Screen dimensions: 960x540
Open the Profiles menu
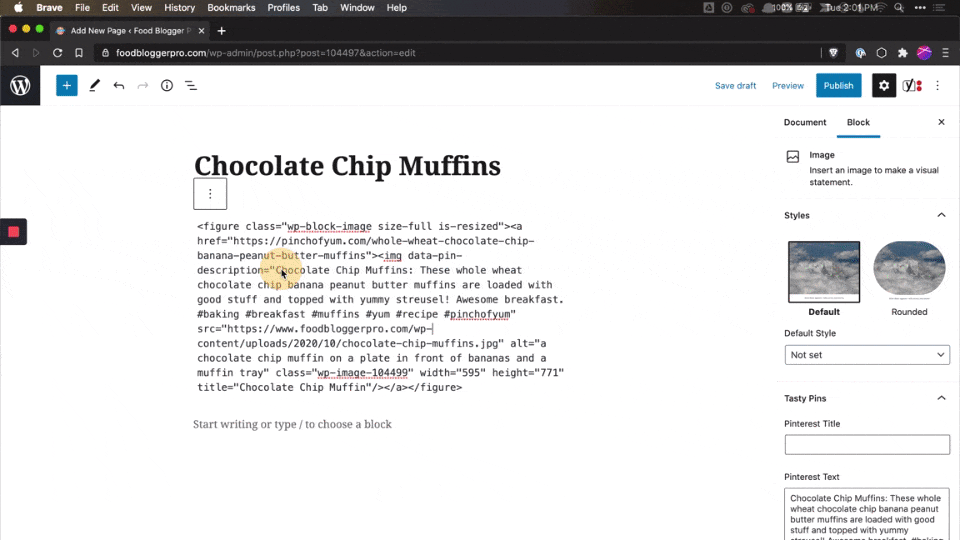point(283,8)
